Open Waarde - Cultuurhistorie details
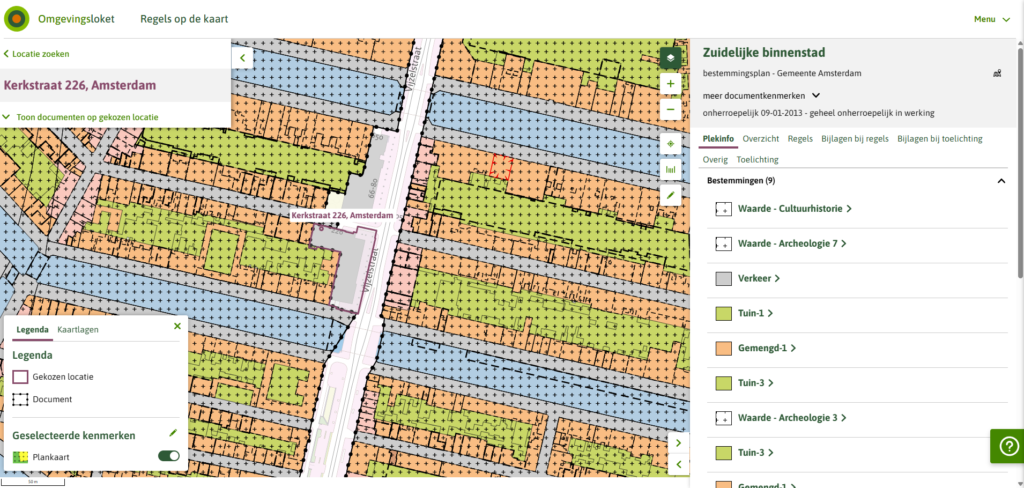 (794, 209)
